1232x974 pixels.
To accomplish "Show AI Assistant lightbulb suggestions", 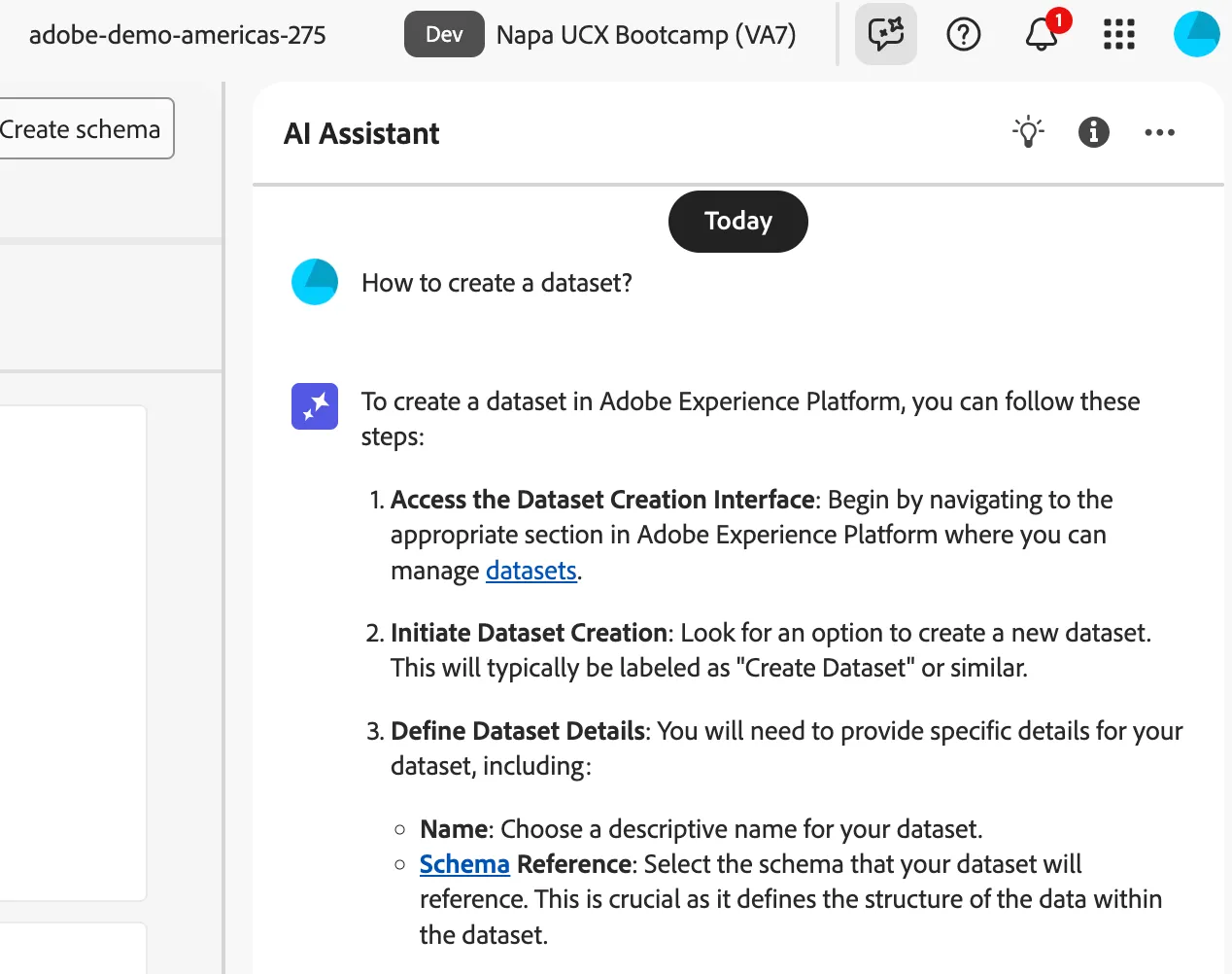I will pos(1028,131).
